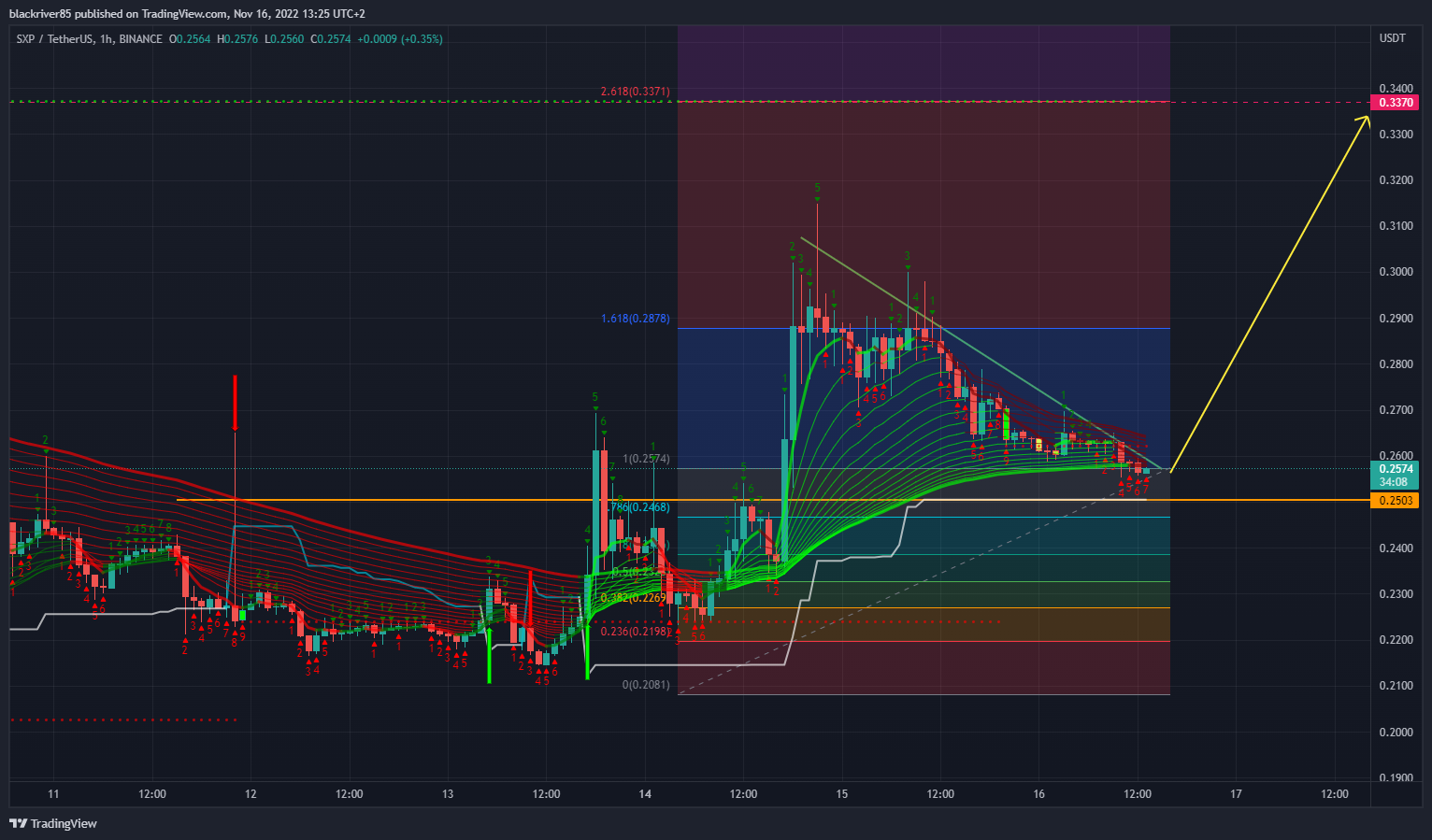Image resolution: width=1432 pixels, height=840 pixels.
Task: Click the 0.2000 price axis label
Action: point(1396,733)
